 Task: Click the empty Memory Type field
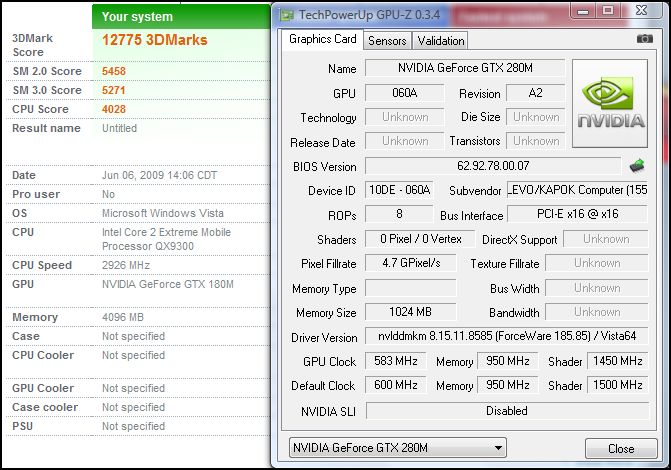(x=411, y=288)
